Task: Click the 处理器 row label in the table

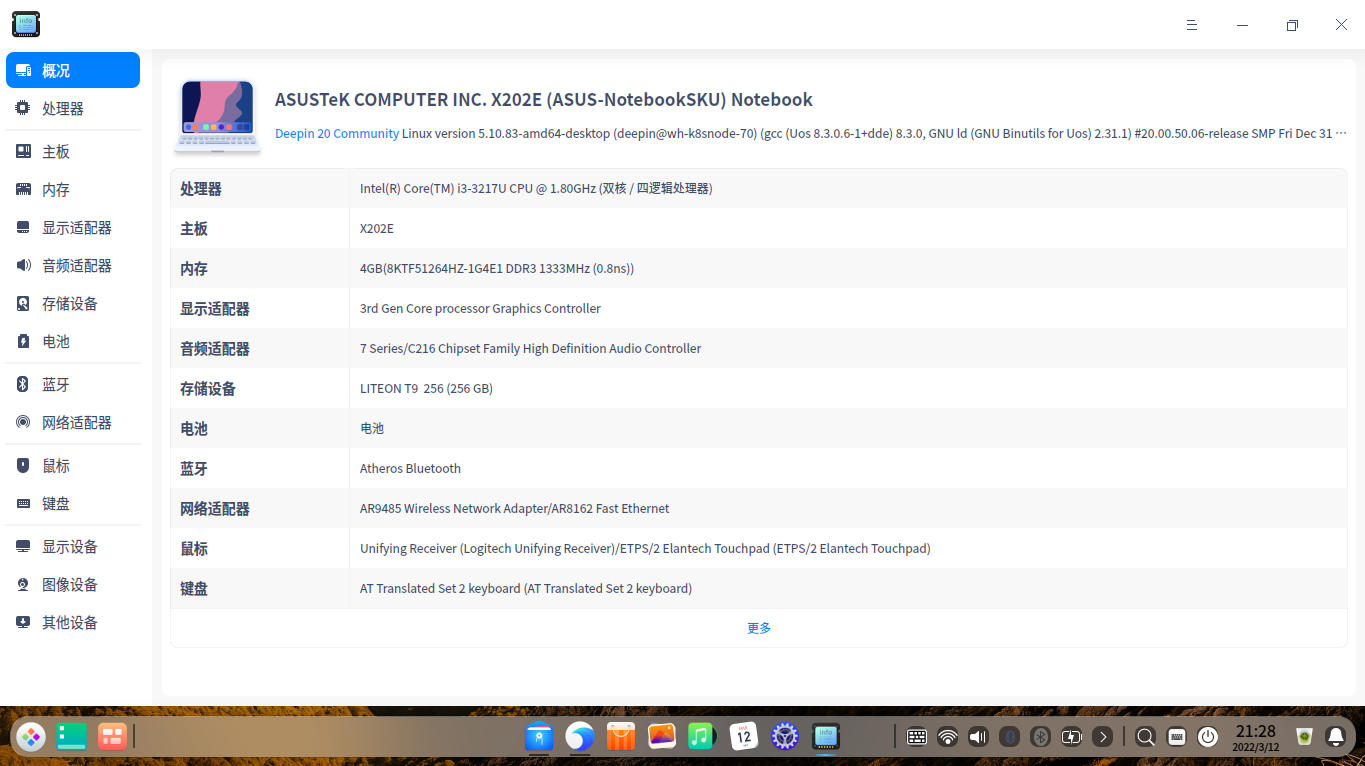Action: pyautogui.click(x=201, y=189)
